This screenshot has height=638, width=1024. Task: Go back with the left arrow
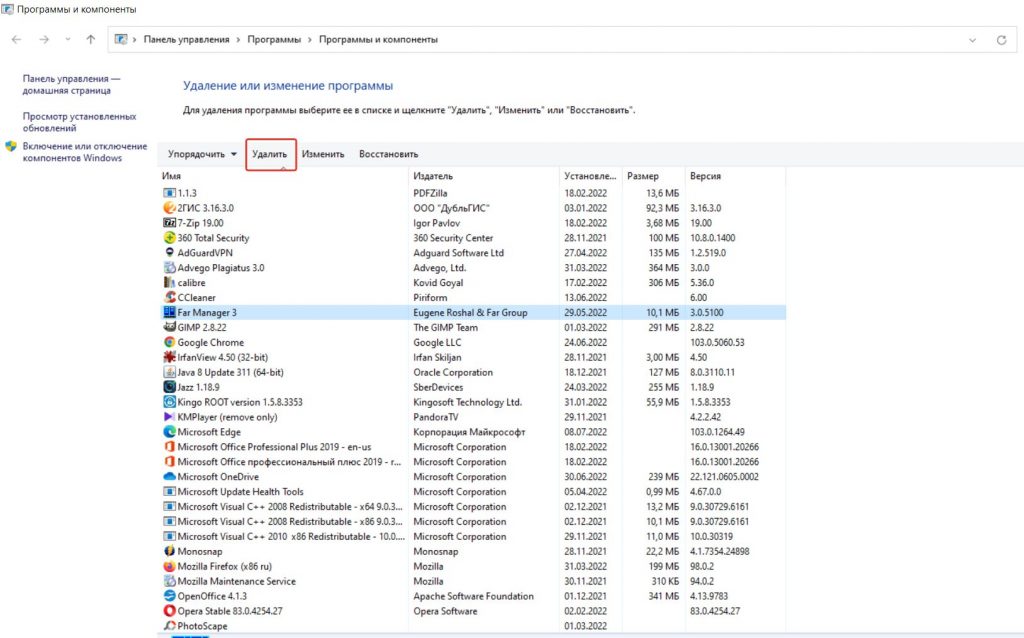coord(16,39)
